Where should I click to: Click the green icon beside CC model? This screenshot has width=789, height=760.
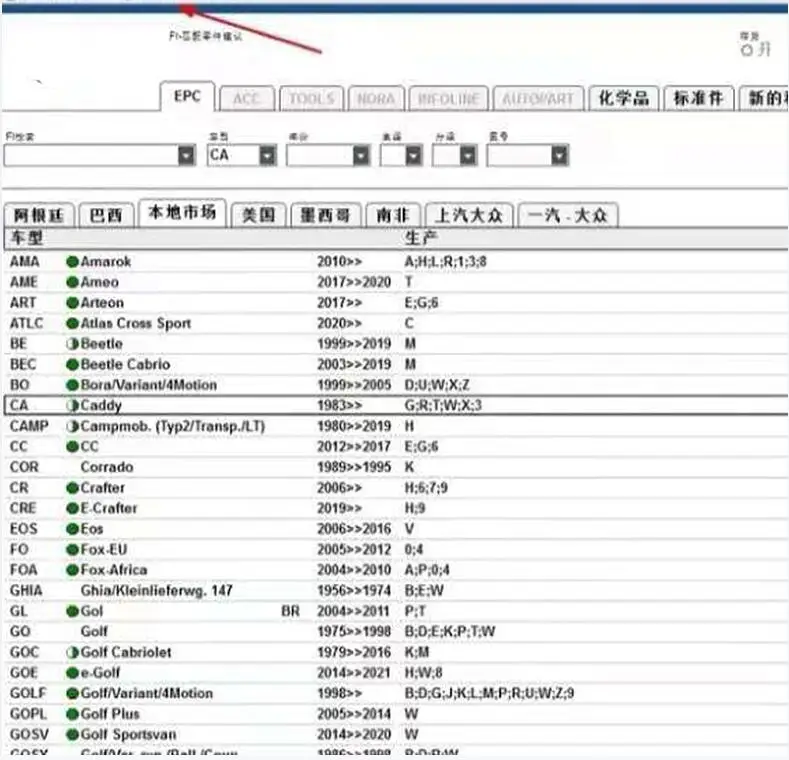pos(72,447)
